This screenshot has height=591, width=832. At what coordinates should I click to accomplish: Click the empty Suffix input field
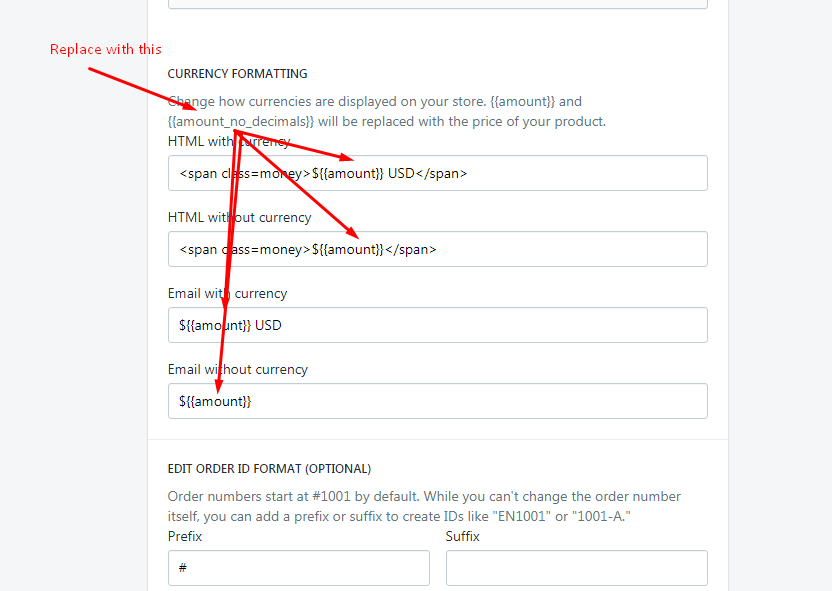576,567
